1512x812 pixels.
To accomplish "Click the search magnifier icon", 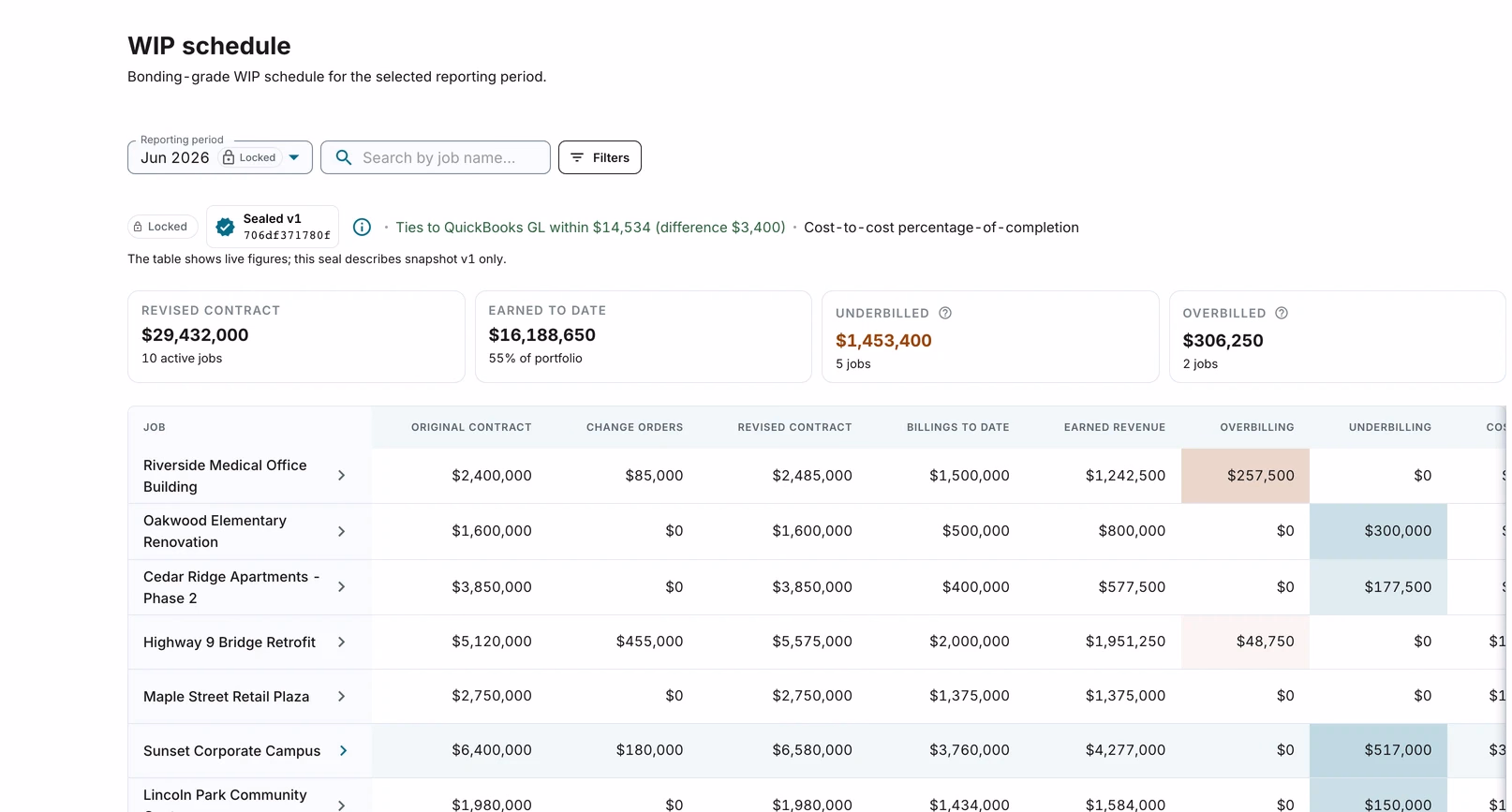I will click(344, 157).
